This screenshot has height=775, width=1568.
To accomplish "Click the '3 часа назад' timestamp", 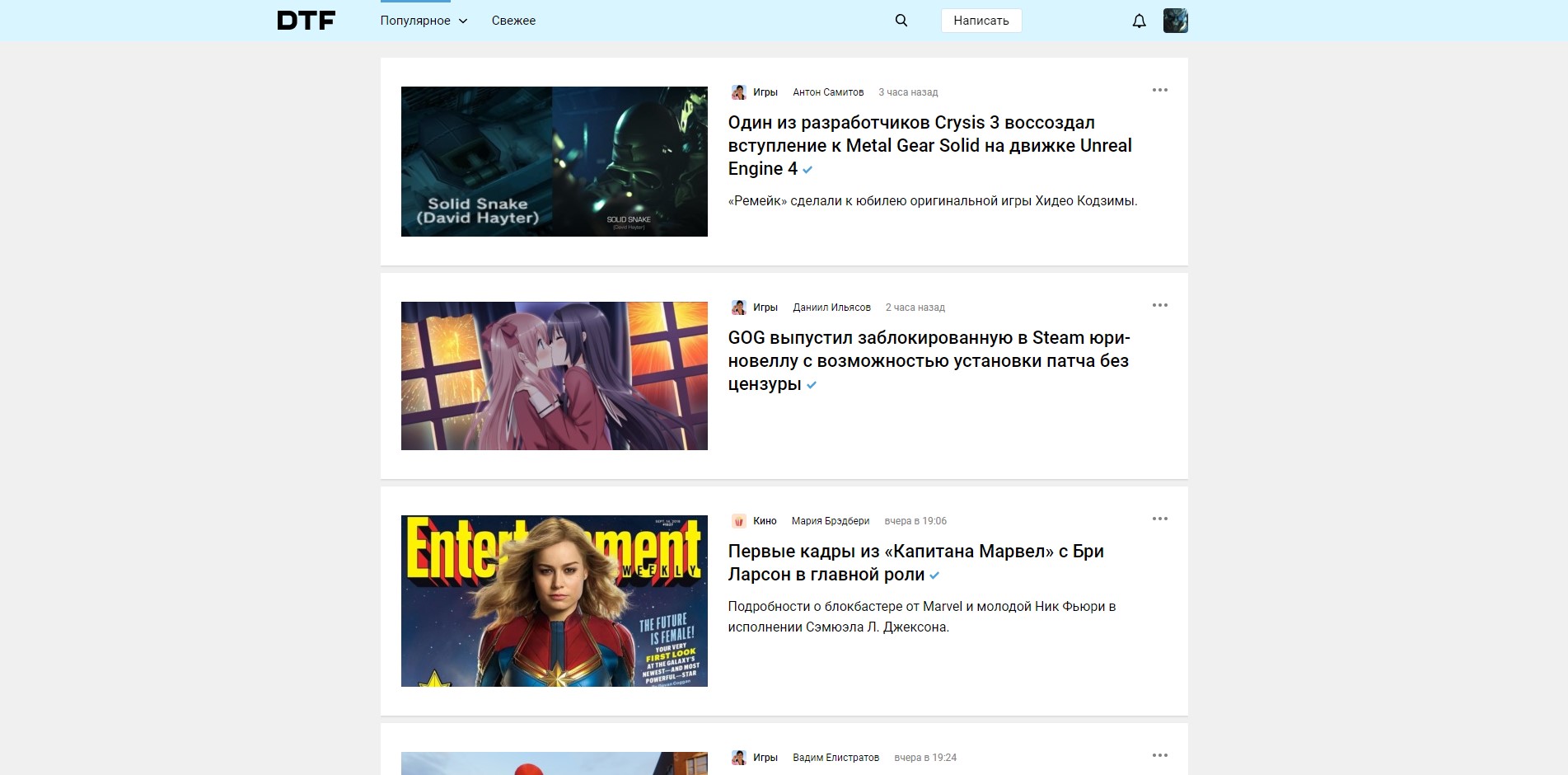I will pyautogui.click(x=908, y=92).
